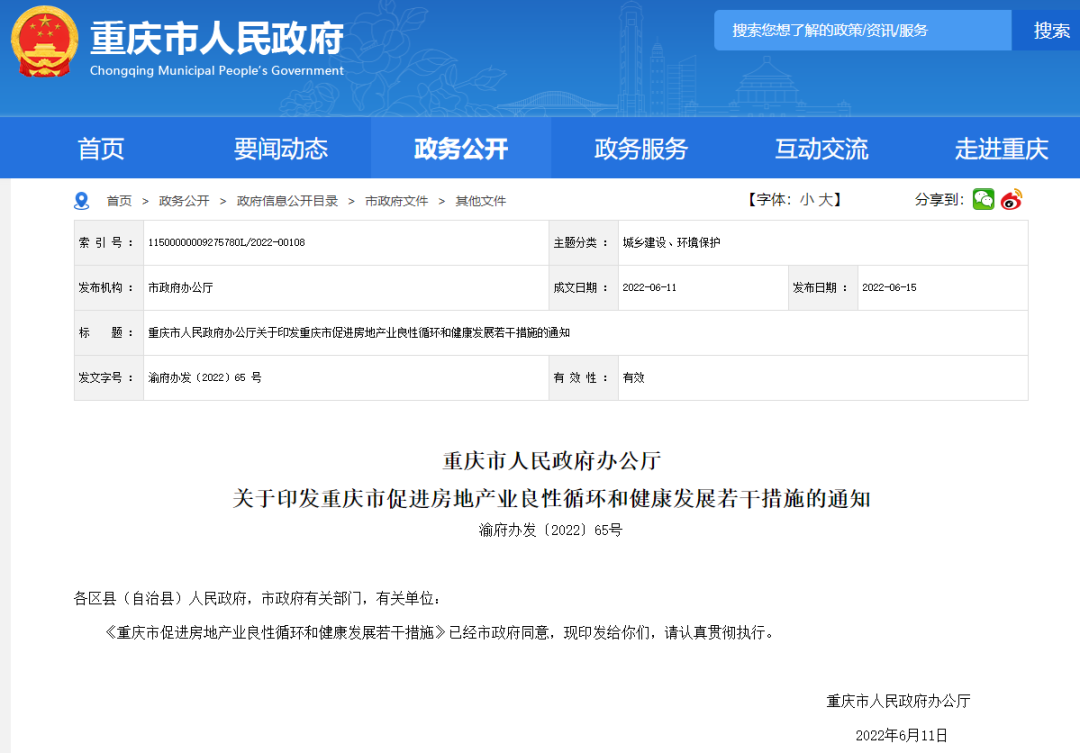This screenshot has width=1080, height=753.
Task: Click the 重庆市人民政府 site title
Action: coord(217,39)
